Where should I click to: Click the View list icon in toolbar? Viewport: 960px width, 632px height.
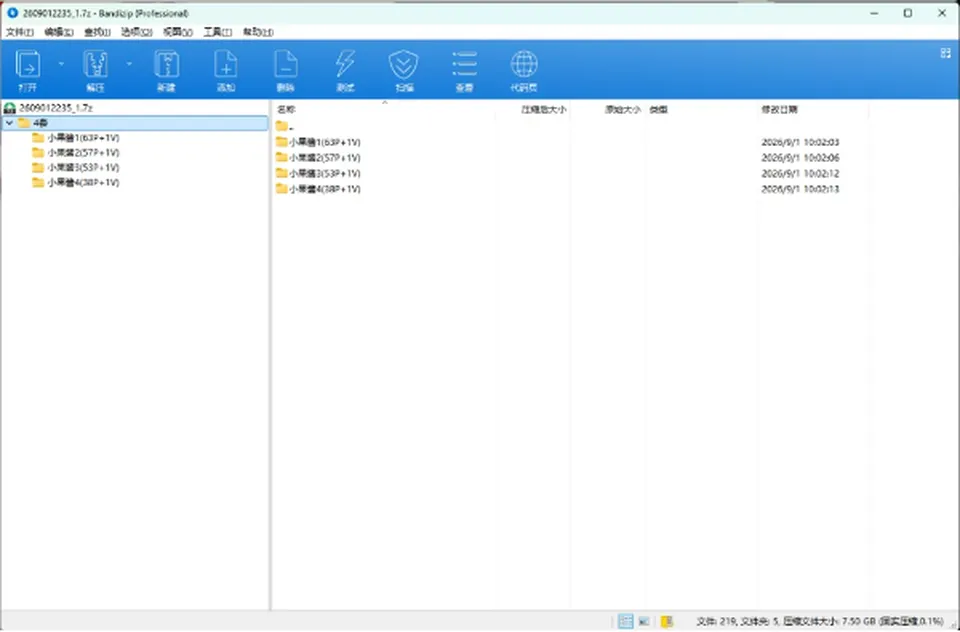coord(465,70)
